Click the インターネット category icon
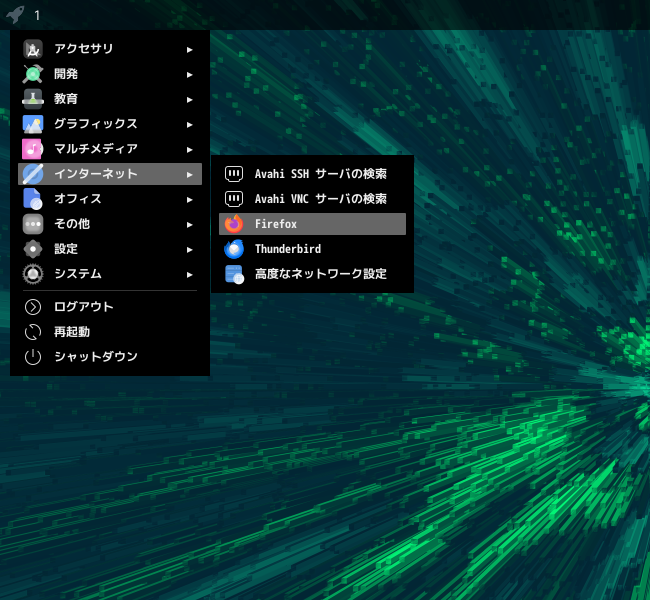Image resolution: width=650 pixels, height=600 pixels. [33, 174]
